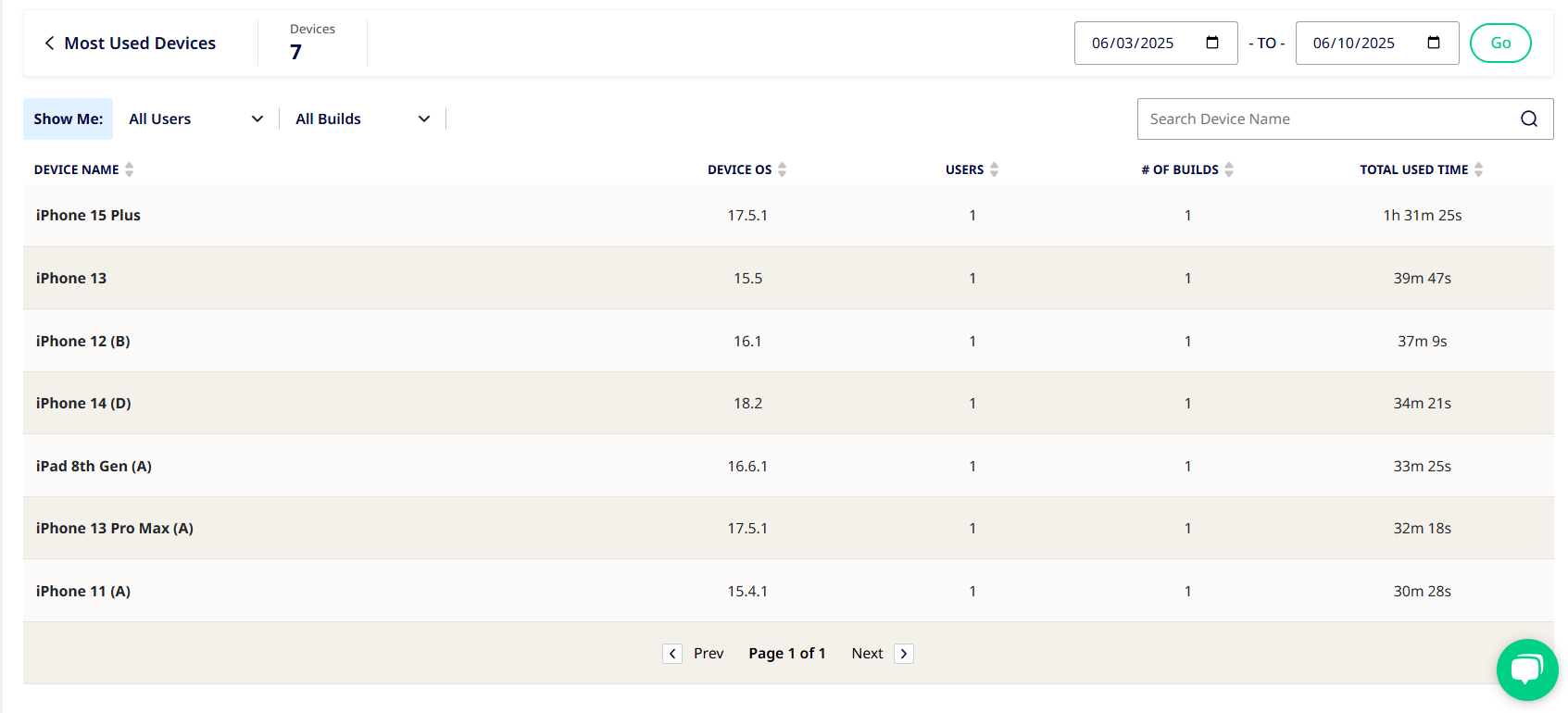Click the 30m 28s used time value

click(x=1423, y=591)
